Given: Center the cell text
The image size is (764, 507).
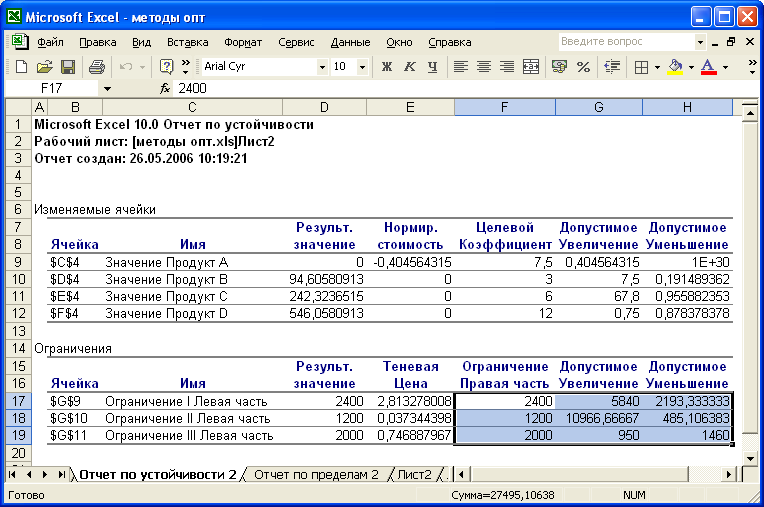Looking at the screenshot, I should pyautogui.click(x=484, y=67).
